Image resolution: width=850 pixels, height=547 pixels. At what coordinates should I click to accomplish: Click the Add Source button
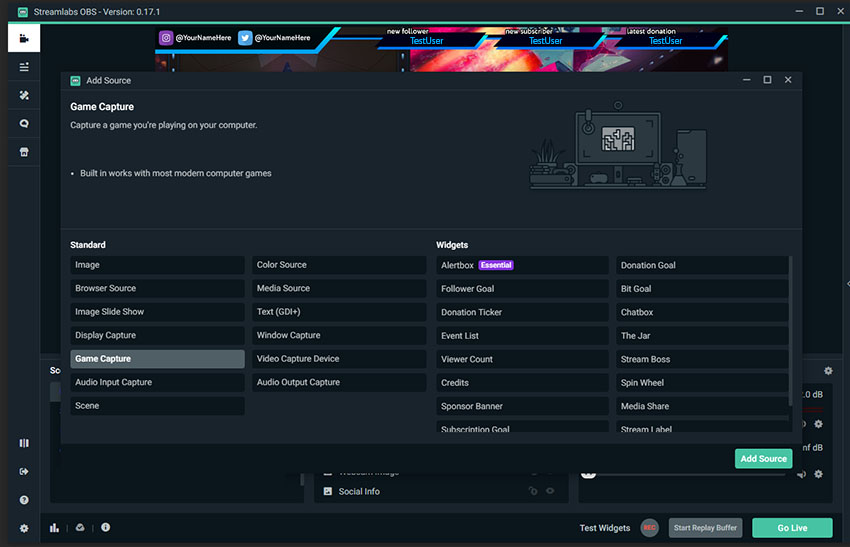tap(763, 459)
